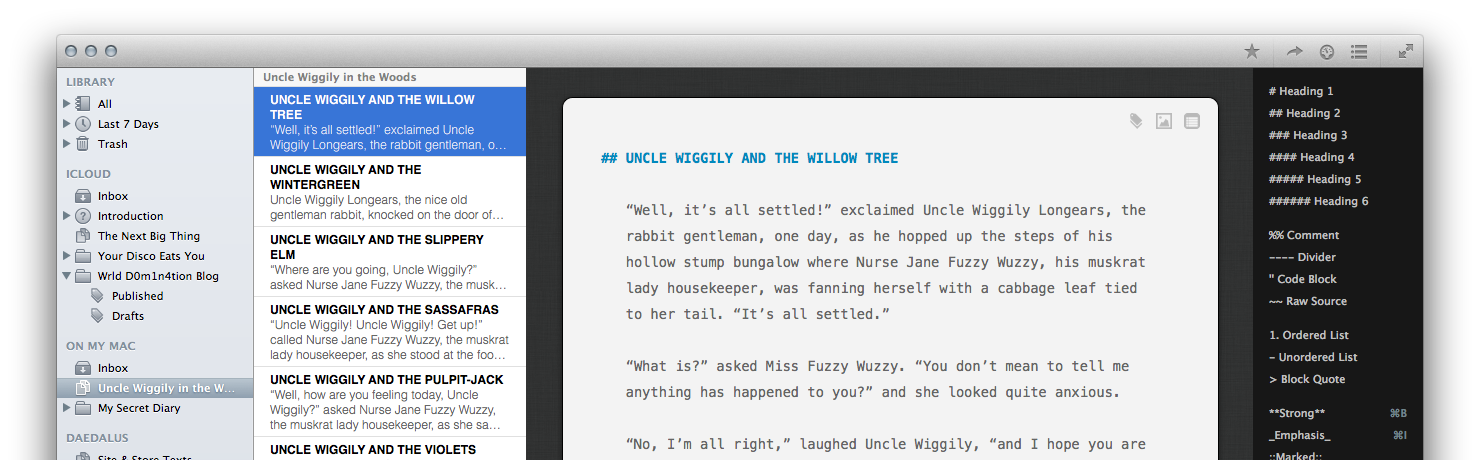The height and width of the screenshot is (460, 1480).
Task: Show the statistics gauge icon
Action: (1327, 51)
